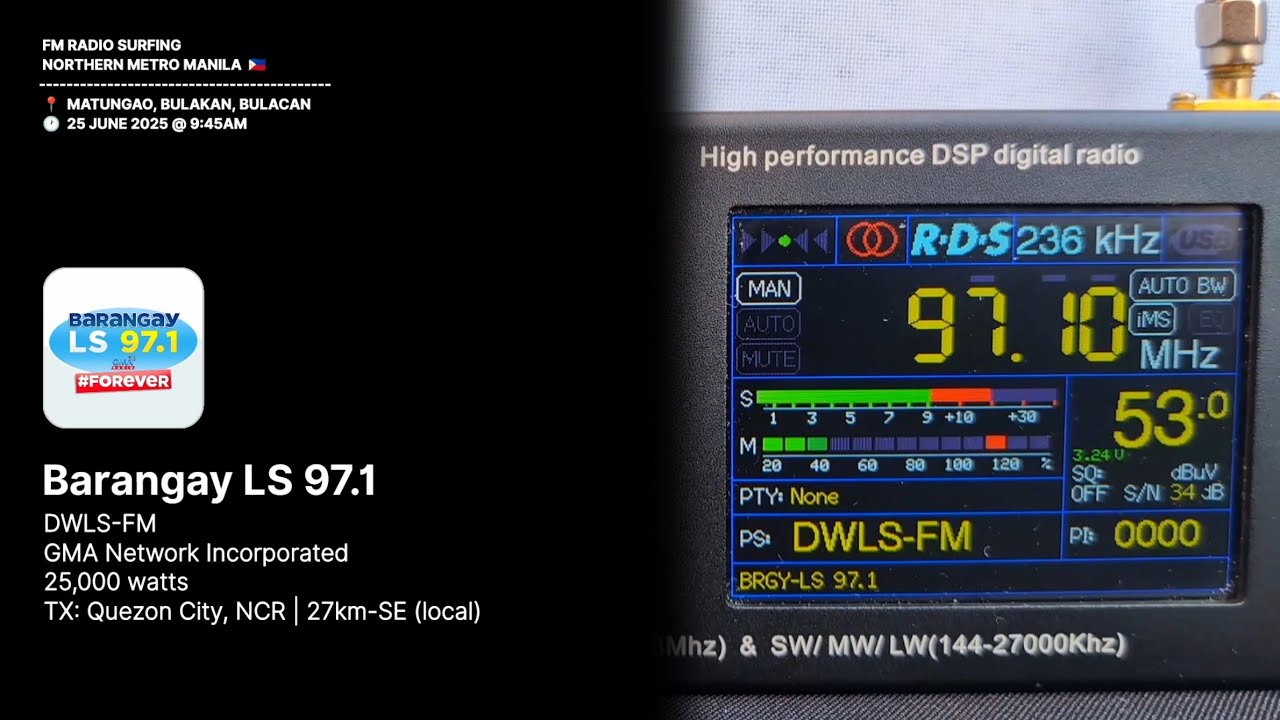Tap the stereo indicator rings icon
The width and height of the screenshot is (1280, 720).
[x=872, y=241]
